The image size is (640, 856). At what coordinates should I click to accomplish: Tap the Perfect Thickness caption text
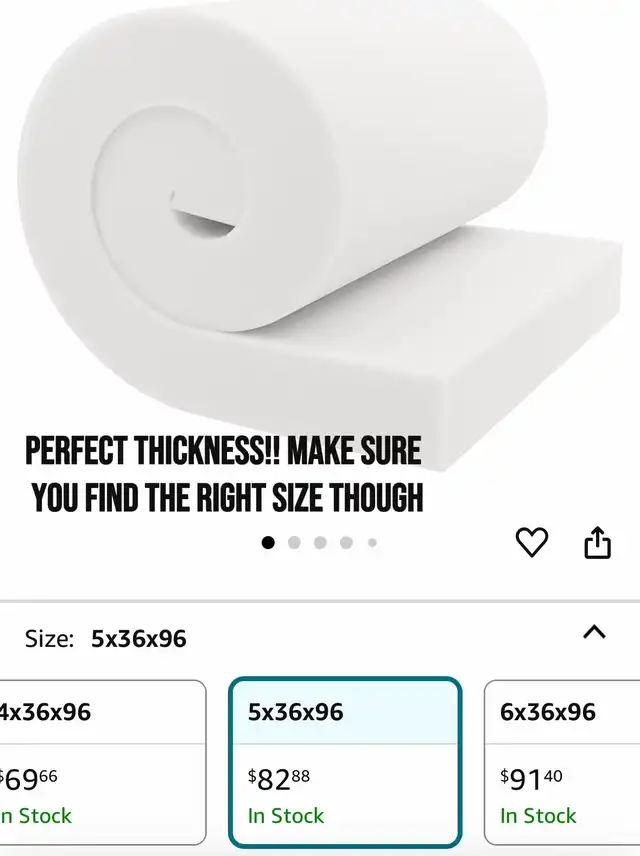pyautogui.click(x=224, y=474)
